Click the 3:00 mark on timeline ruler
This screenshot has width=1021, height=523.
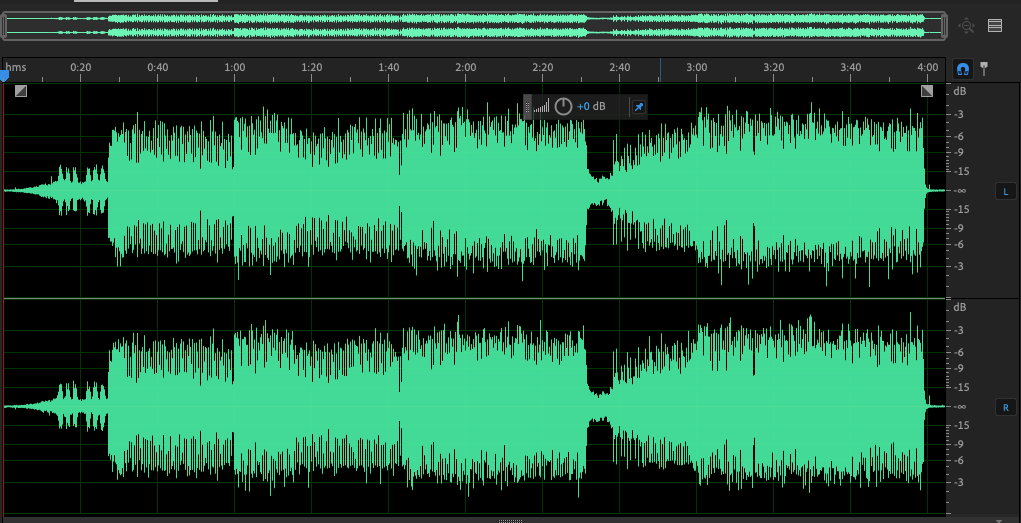click(696, 67)
